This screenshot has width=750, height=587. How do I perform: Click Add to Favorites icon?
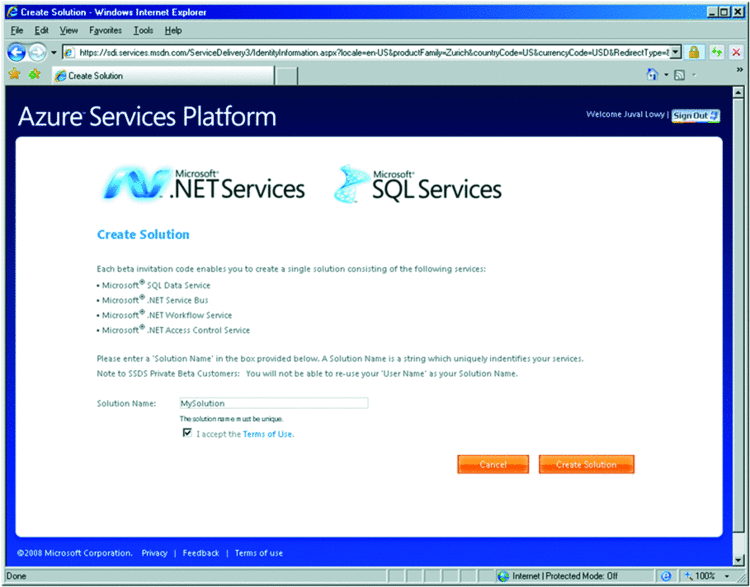click(34, 75)
